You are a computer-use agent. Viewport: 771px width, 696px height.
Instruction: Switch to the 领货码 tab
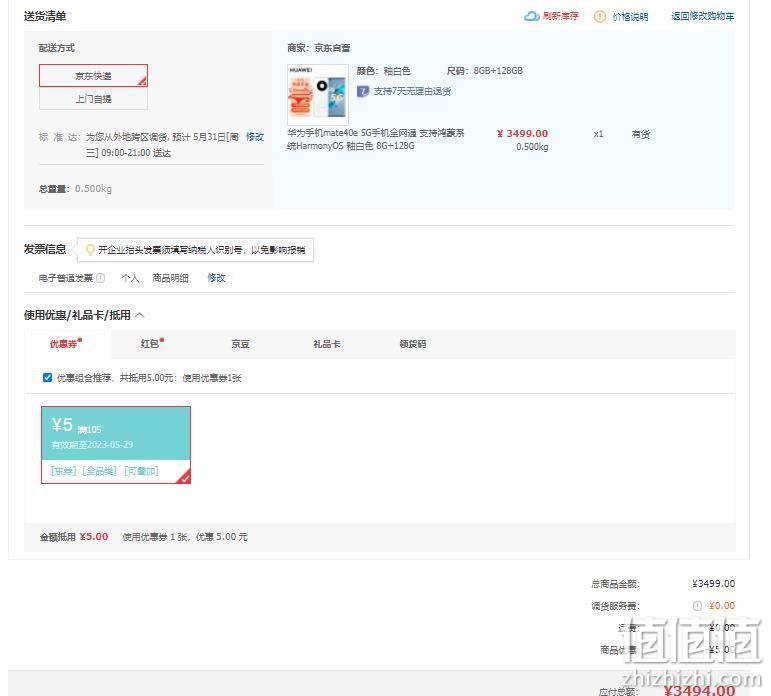point(413,344)
